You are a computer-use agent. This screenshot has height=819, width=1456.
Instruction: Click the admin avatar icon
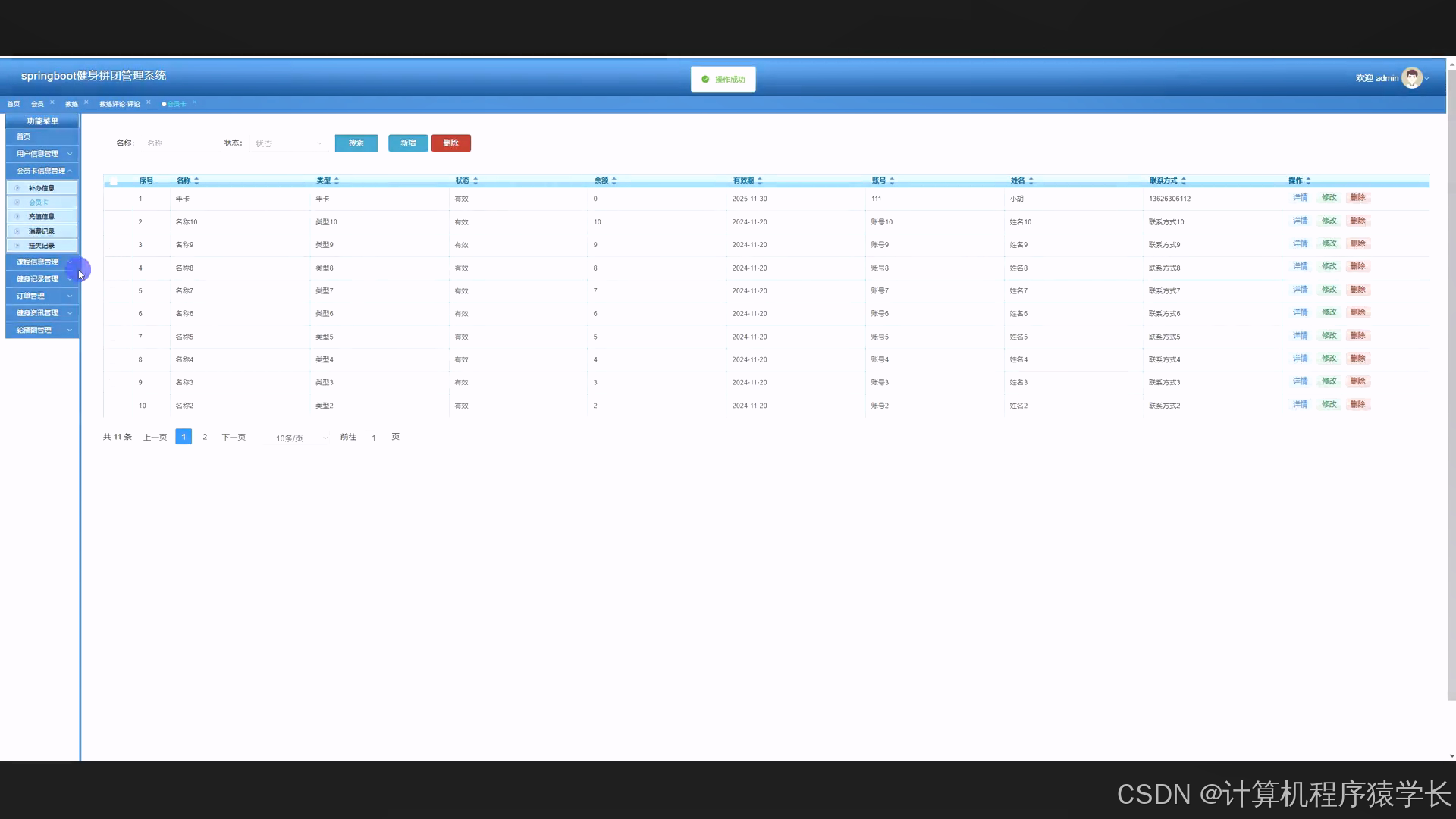(x=1411, y=78)
